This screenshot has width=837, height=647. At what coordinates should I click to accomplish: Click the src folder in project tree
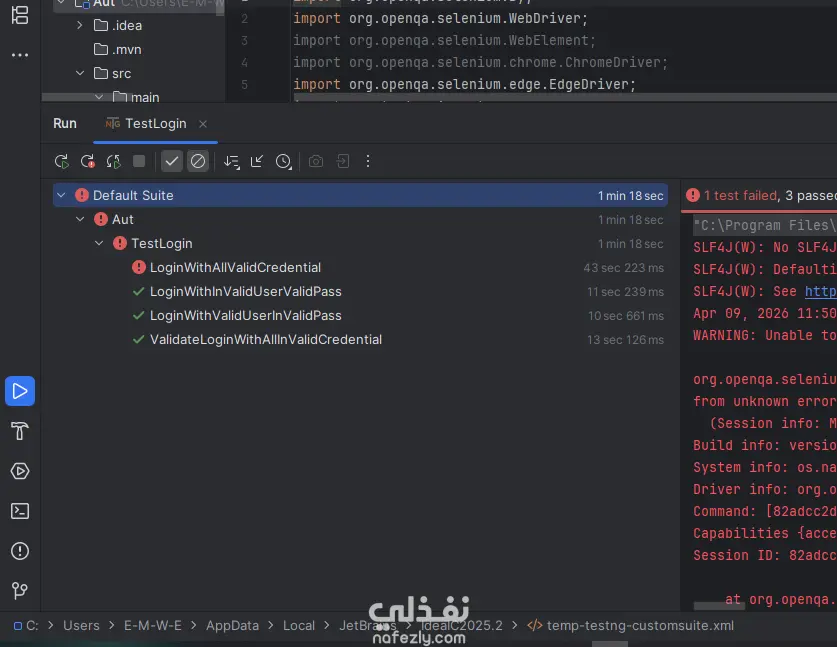(121, 74)
